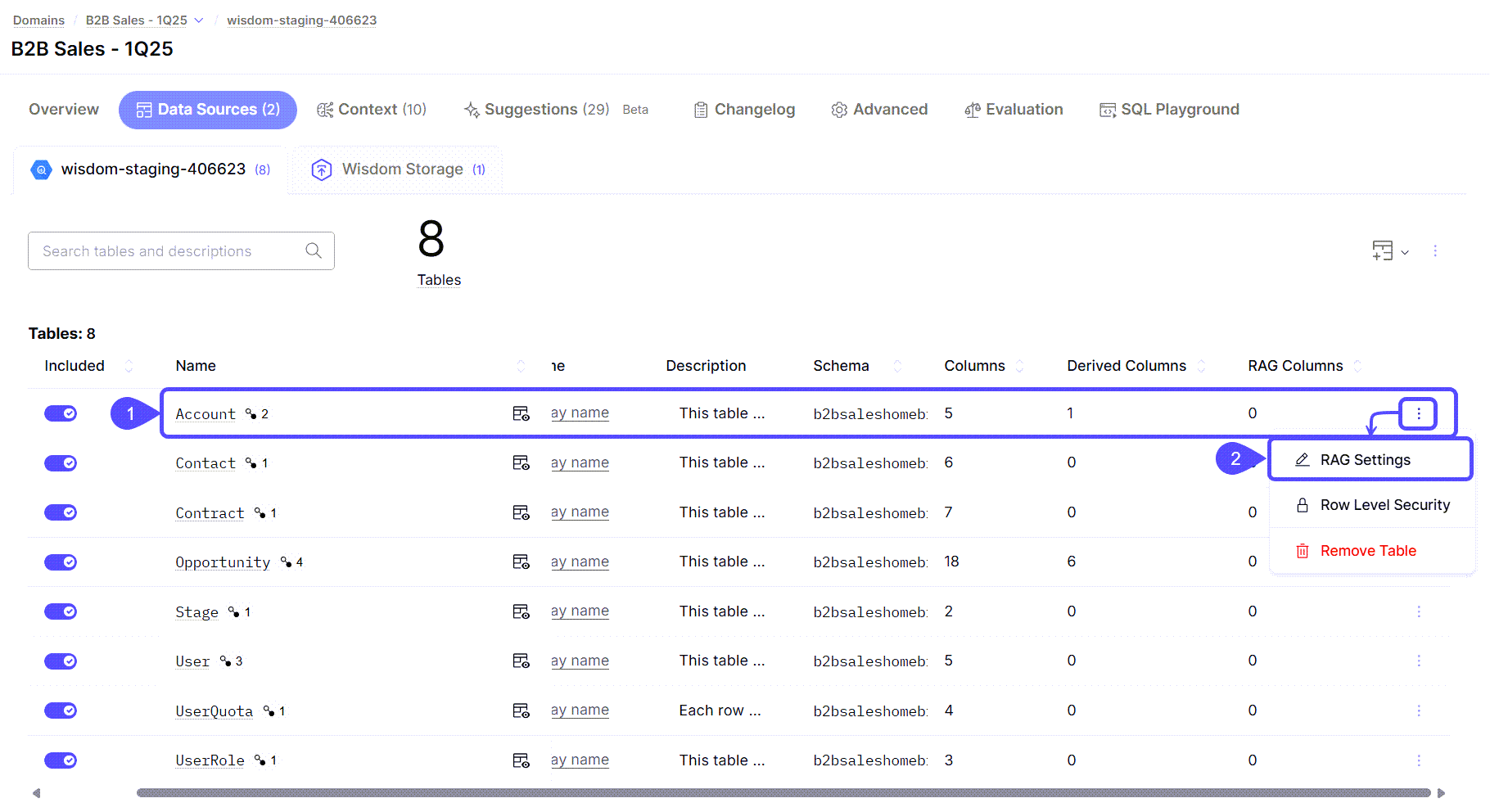Expand the B2B Sales - 1Q25 breadcrumb dropdown

198,20
